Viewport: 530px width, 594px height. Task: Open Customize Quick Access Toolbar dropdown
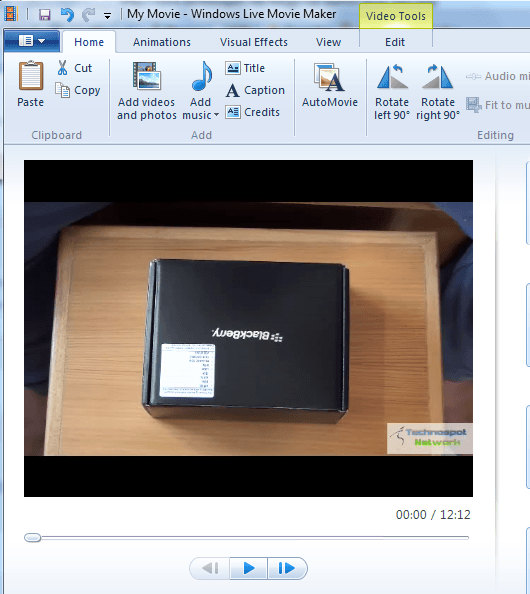[x=108, y=16]
